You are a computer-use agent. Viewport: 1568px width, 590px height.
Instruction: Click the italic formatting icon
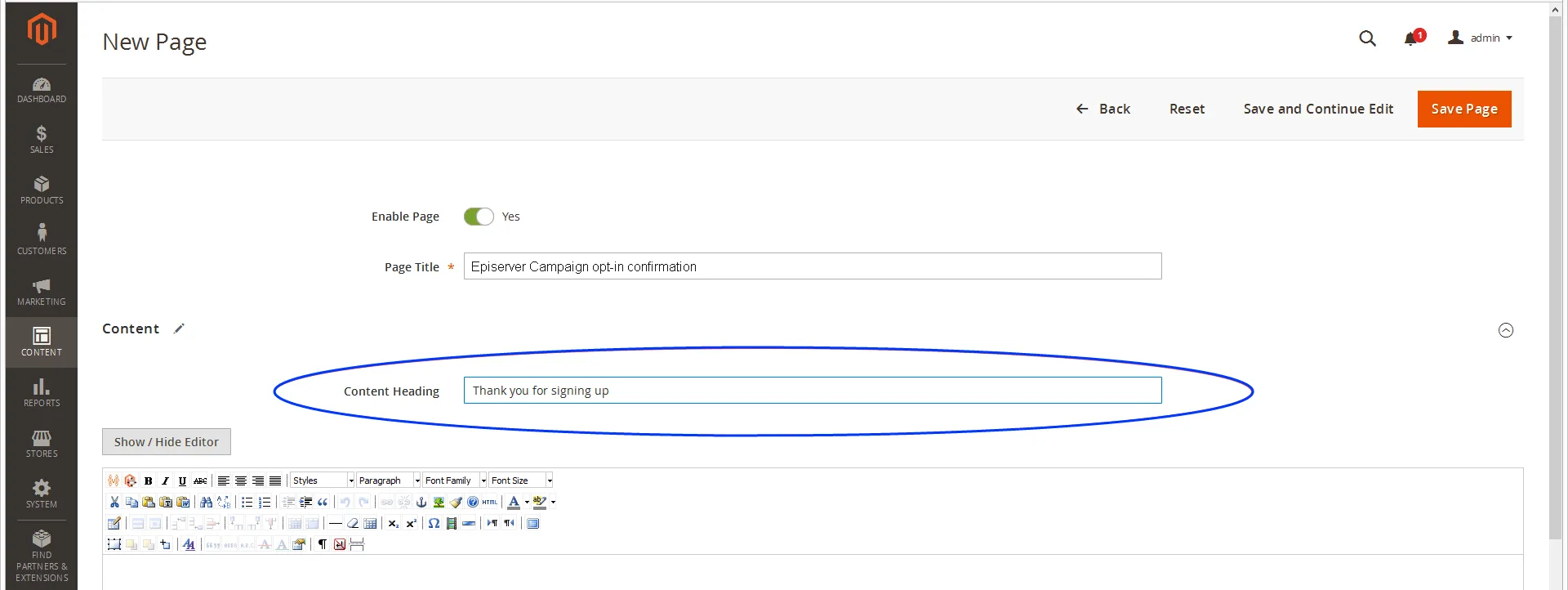(x=165, y=480)
